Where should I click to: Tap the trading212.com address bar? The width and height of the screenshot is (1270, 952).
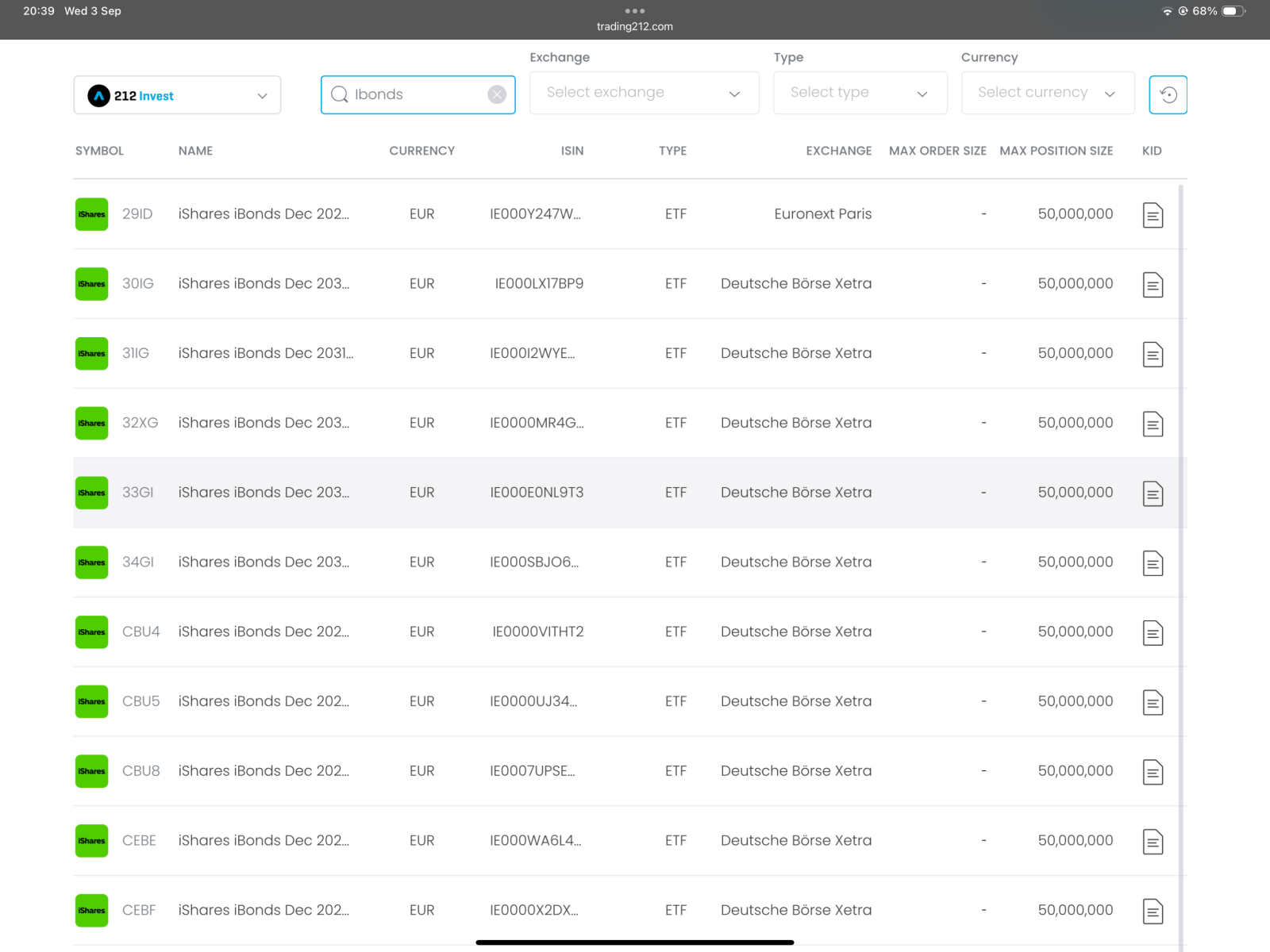coord(635,27)
